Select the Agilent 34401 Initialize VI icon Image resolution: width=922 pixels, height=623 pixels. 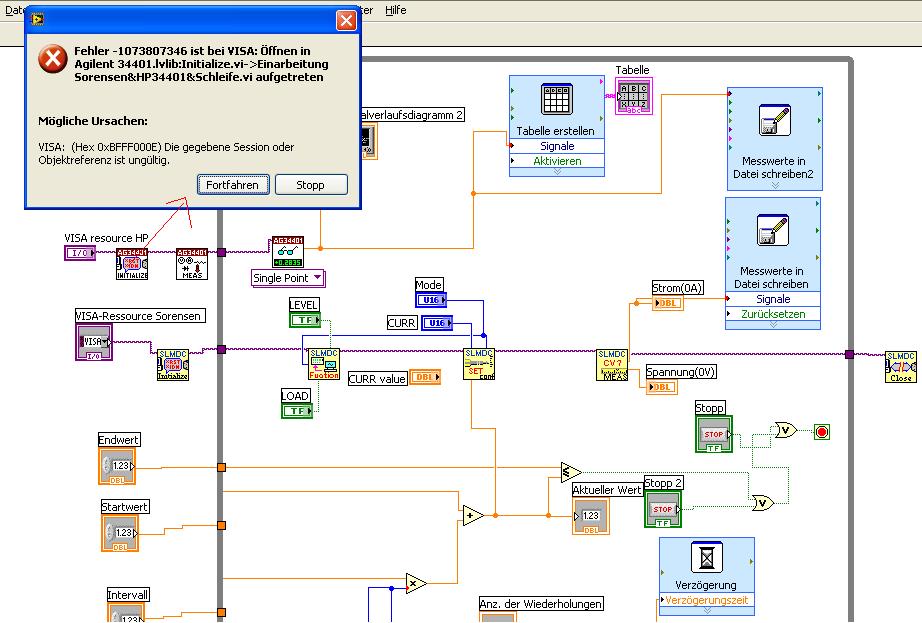coord(132,264)
